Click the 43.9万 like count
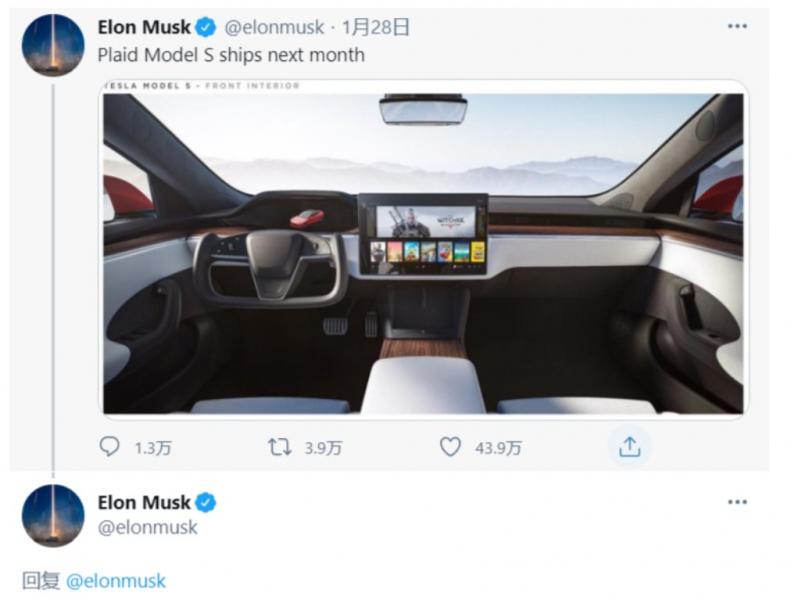The width and height of the screenshot is (791, 600). (498, 448)
